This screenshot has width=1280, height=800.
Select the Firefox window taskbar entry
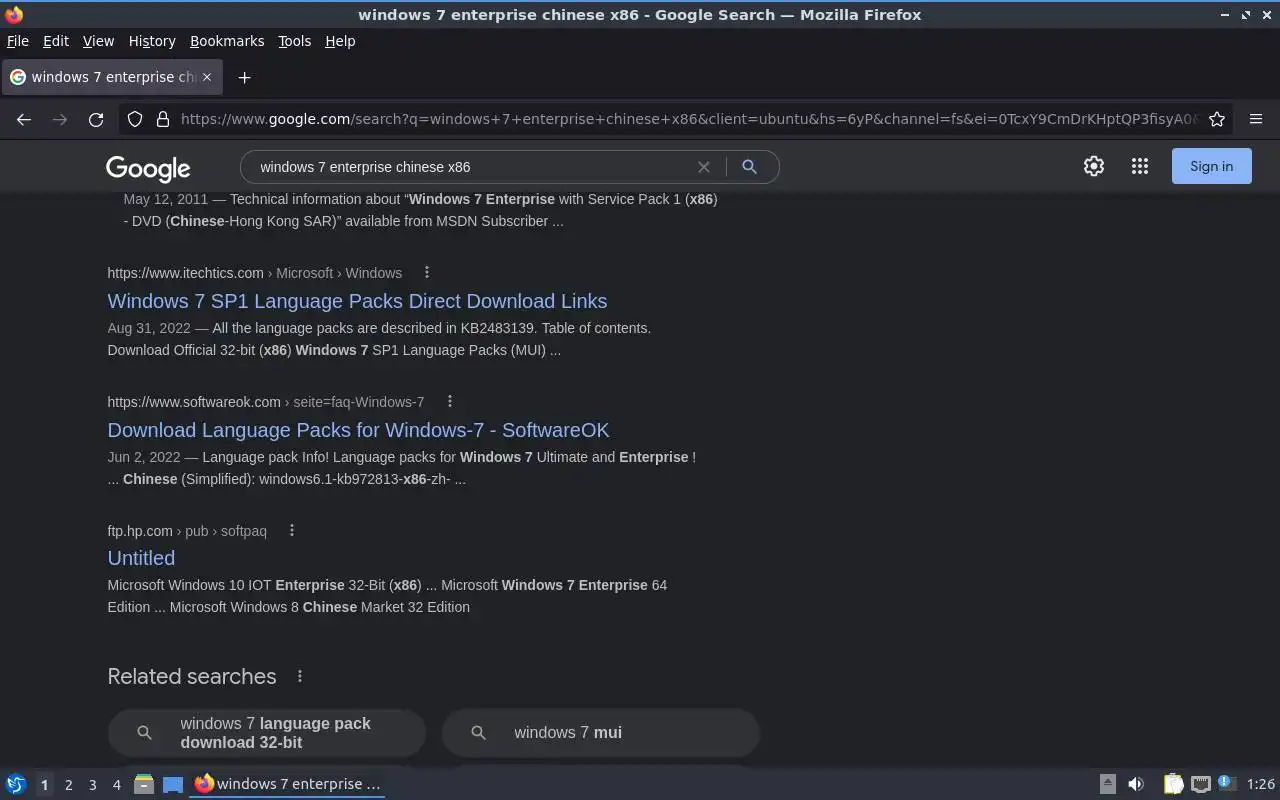(x=288, y=784)
